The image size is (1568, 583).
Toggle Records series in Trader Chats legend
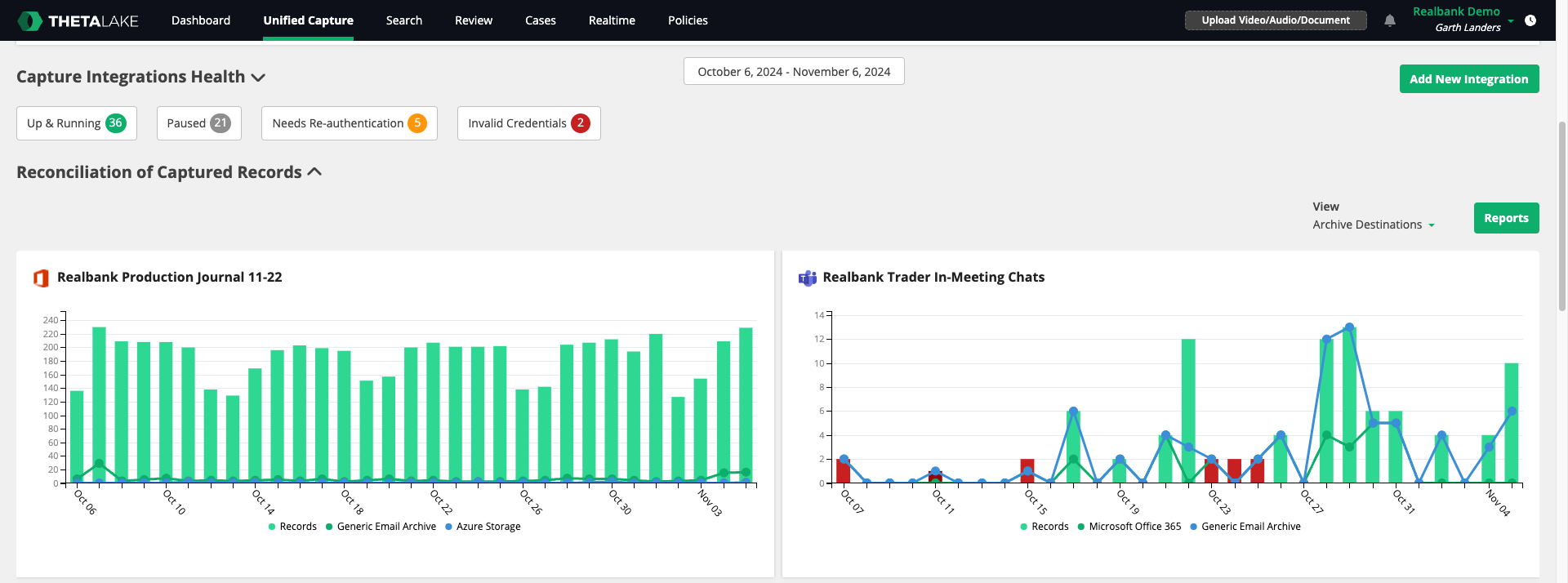click(1045, 527)
